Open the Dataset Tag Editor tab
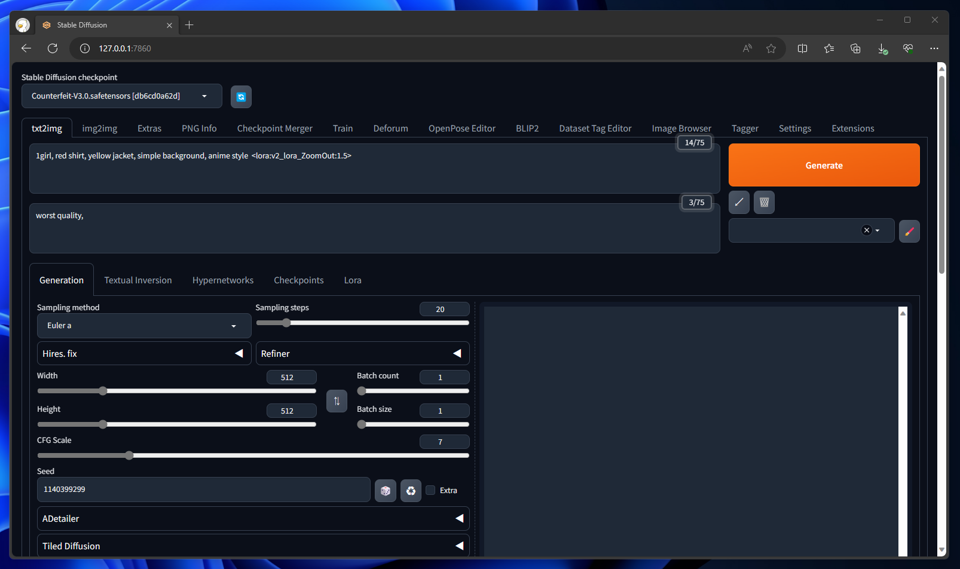960x569 pixels. [595, 128]
